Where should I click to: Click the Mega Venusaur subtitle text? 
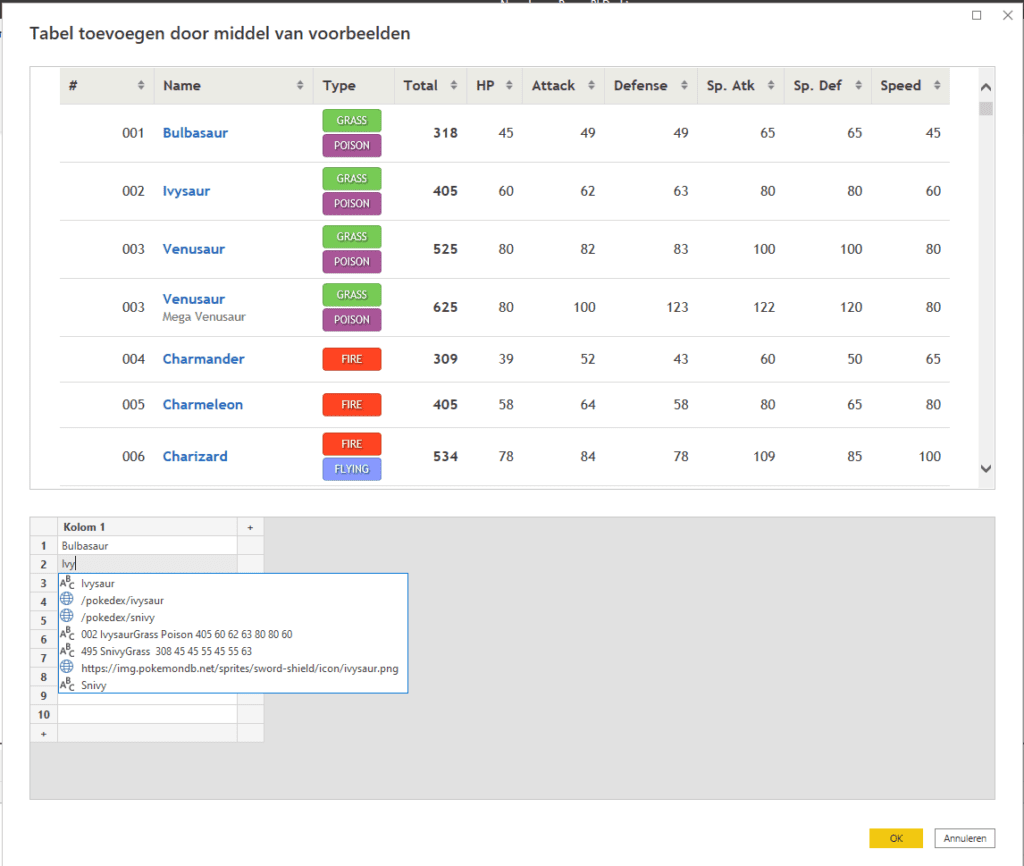(x=204, y=317)
